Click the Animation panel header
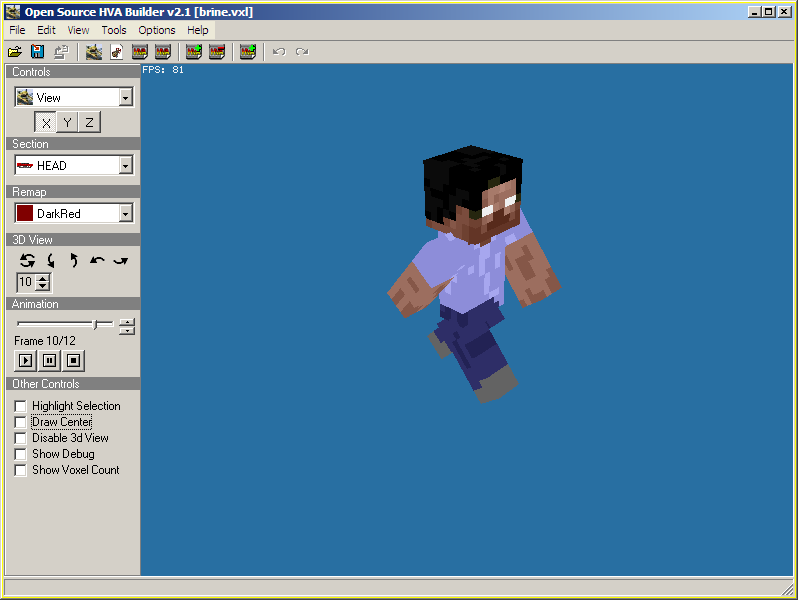This screenshot has width=798, height=600. point(73,304)
